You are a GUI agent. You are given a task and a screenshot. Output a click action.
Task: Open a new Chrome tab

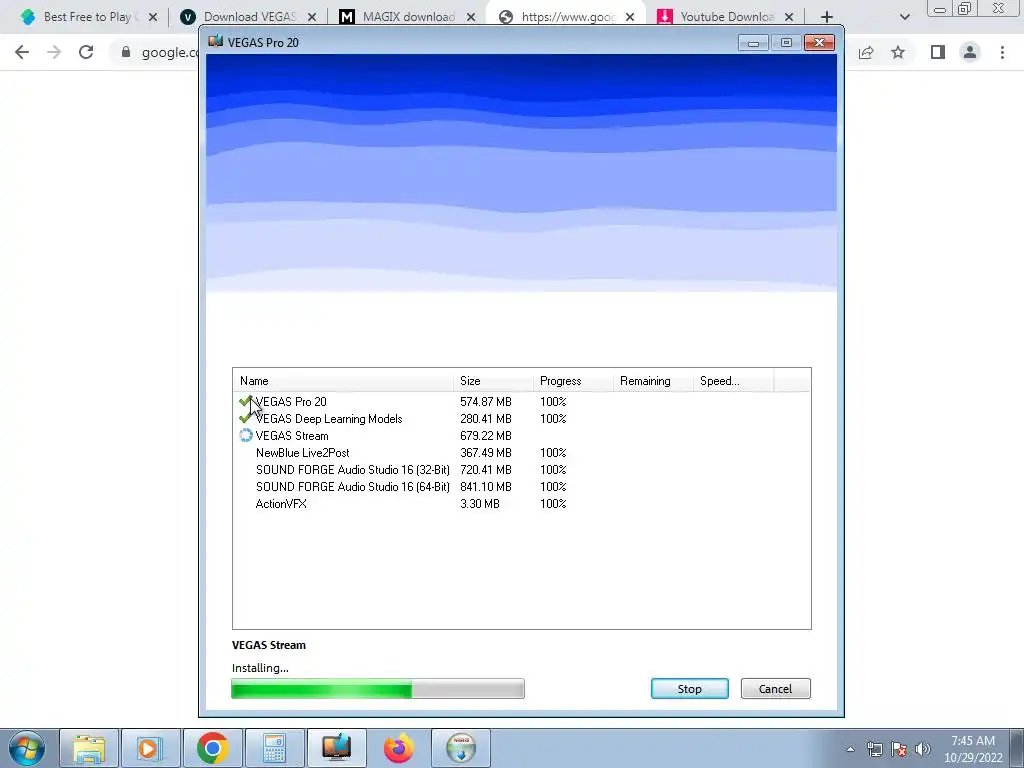pos(827,17)
